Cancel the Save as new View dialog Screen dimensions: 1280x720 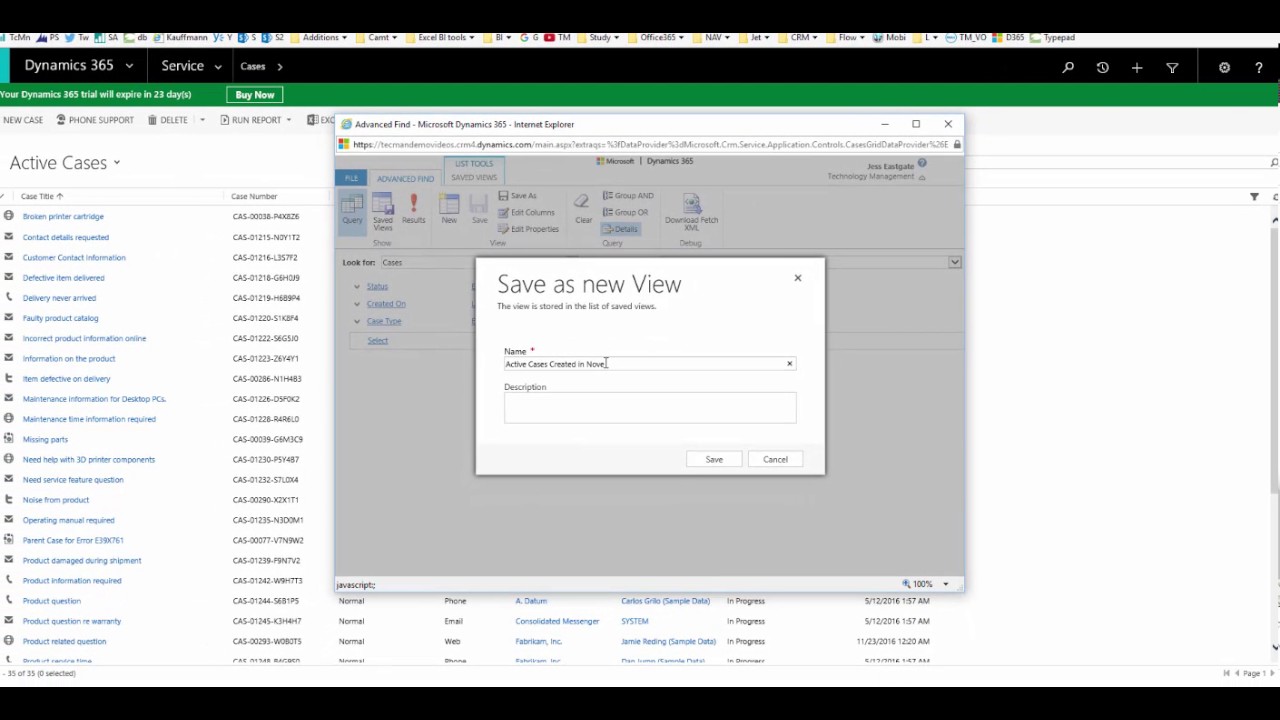pyautogui.click(x=775, y=459)
